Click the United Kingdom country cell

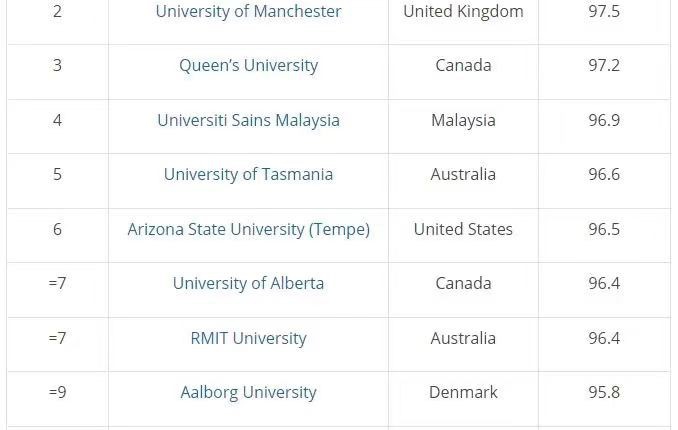pos(463,17)
